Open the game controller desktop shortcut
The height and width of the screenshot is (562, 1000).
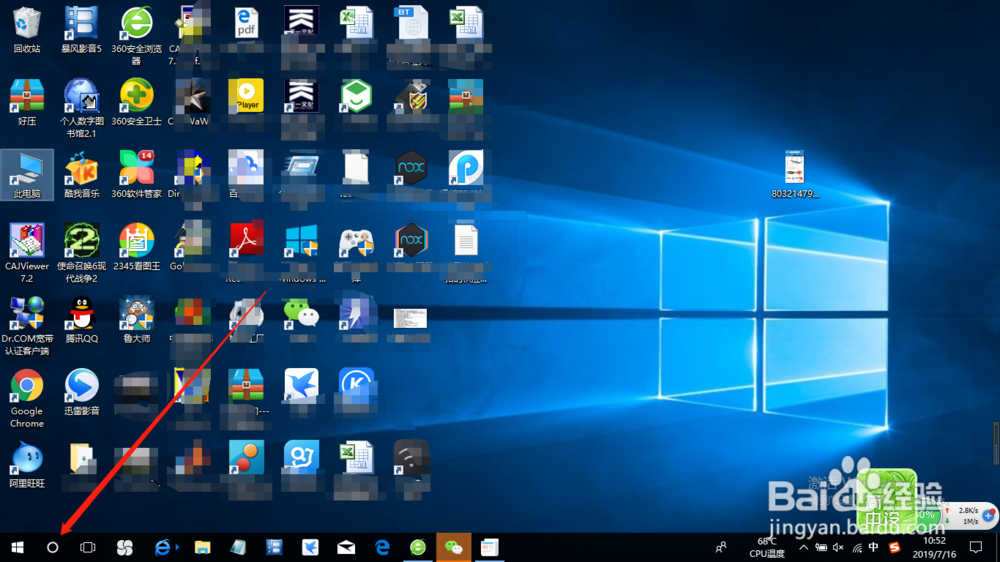356,241
